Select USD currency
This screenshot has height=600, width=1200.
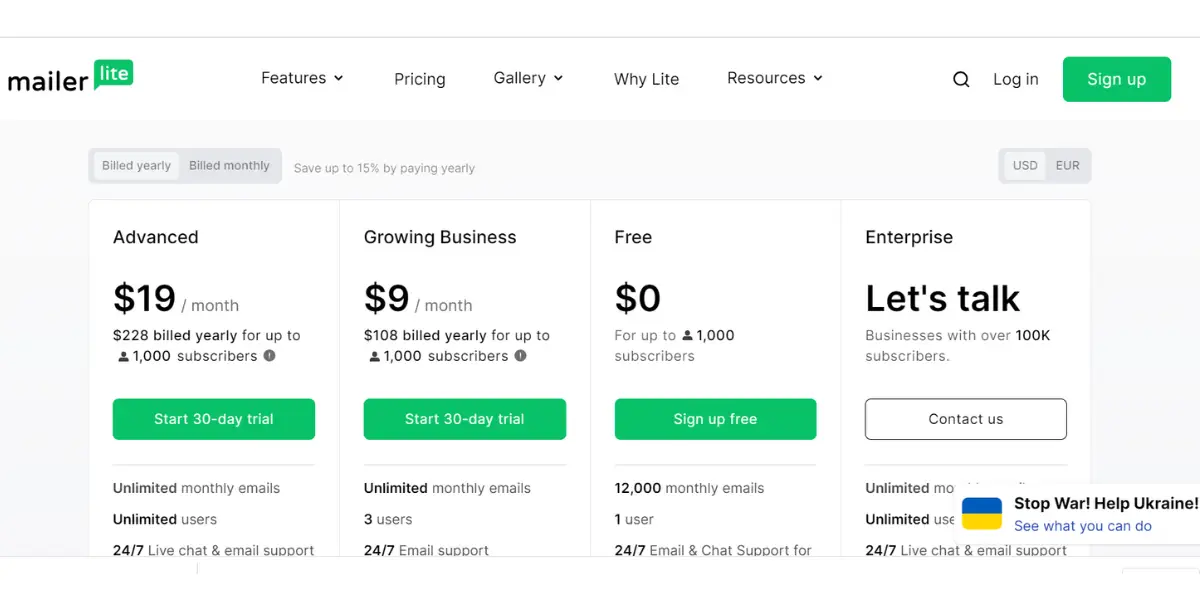point(1025,166)
